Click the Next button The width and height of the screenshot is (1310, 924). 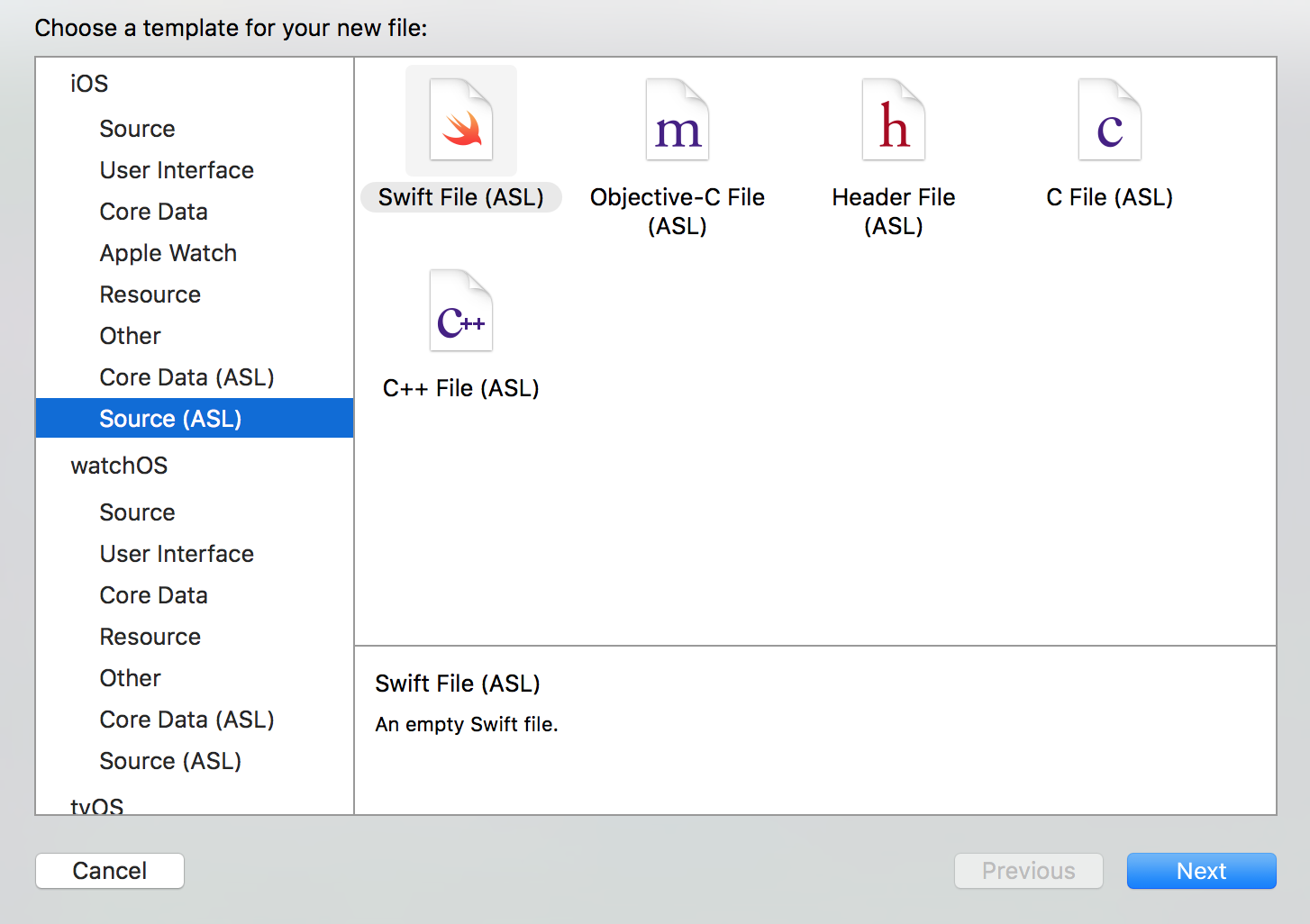pyautogui.click(x=1201, y=871)
